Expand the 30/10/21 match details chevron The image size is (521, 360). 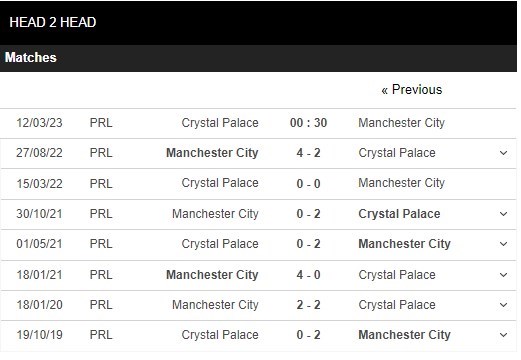coord(503,214)
